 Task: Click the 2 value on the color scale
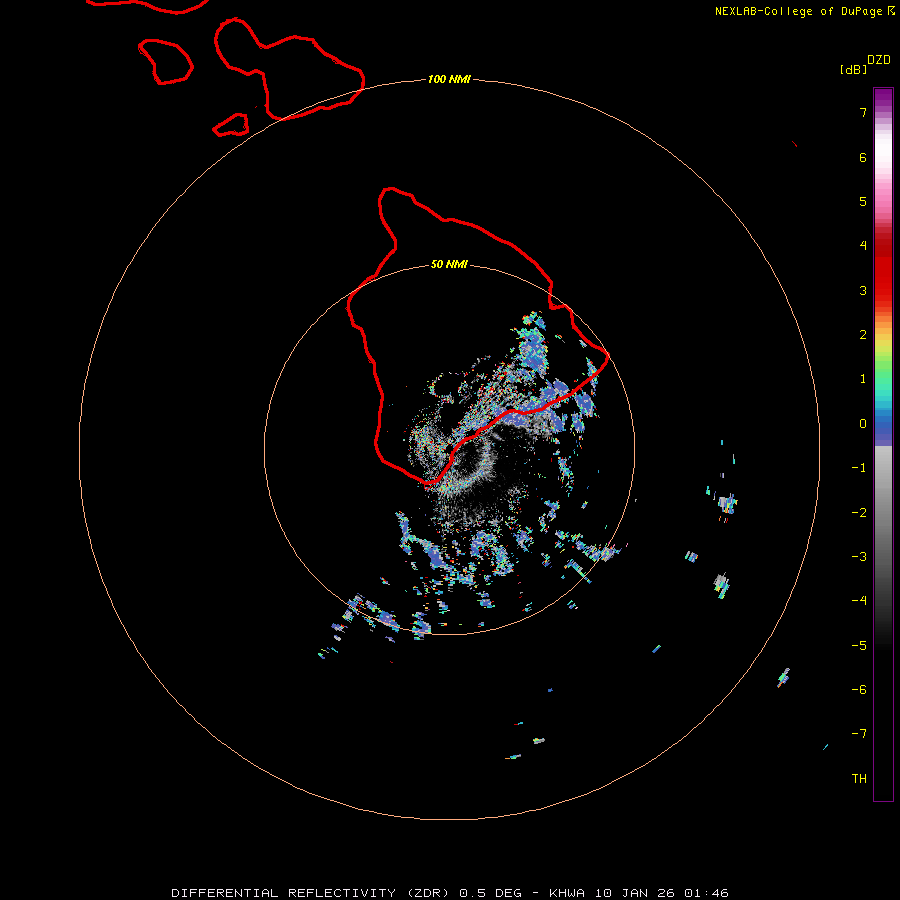[x=863, y=335]
